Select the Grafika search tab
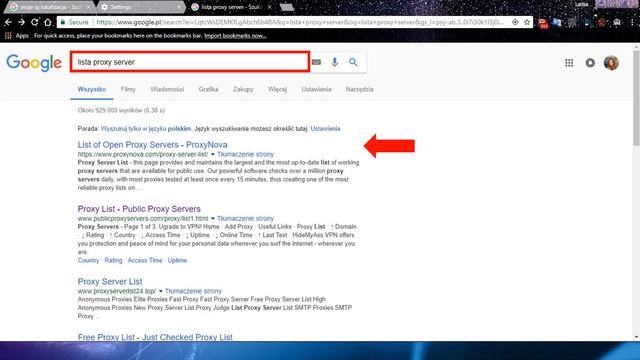This screenshot has height=360, width=640. click(x=208, y=89)
